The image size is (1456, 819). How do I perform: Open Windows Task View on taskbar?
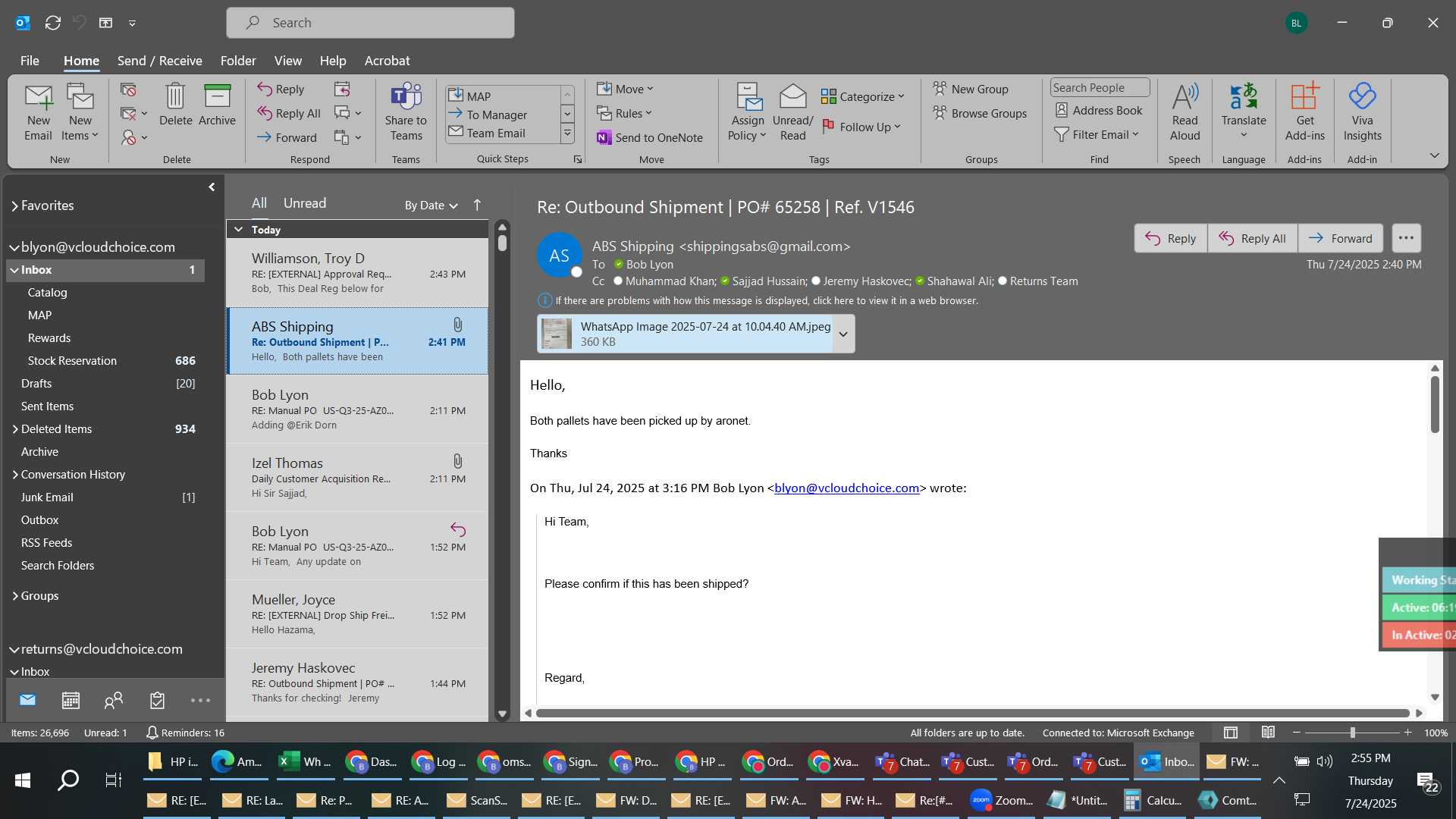pos(113,780)
